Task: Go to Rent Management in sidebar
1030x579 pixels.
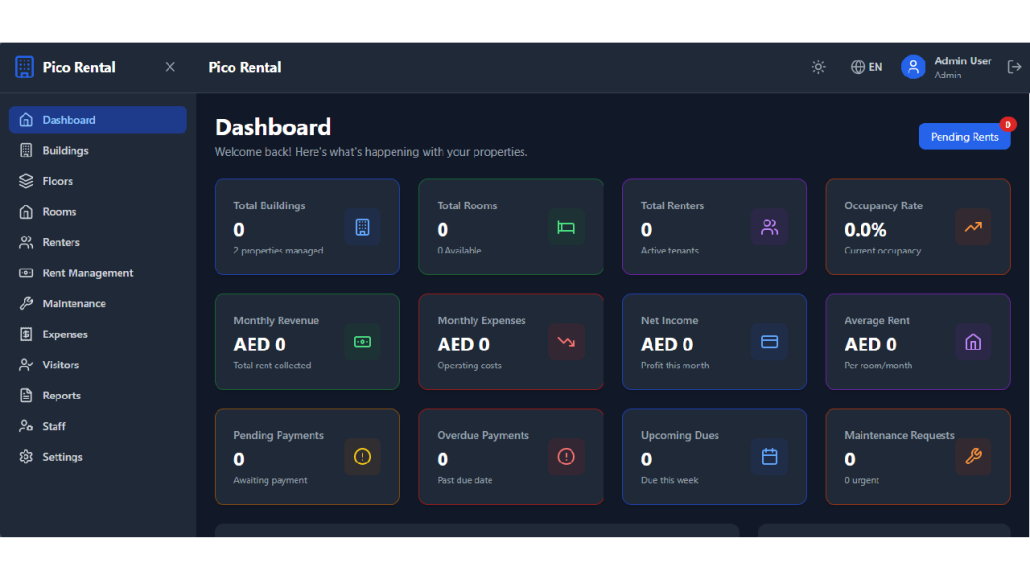Action: [x=87, y=273]
